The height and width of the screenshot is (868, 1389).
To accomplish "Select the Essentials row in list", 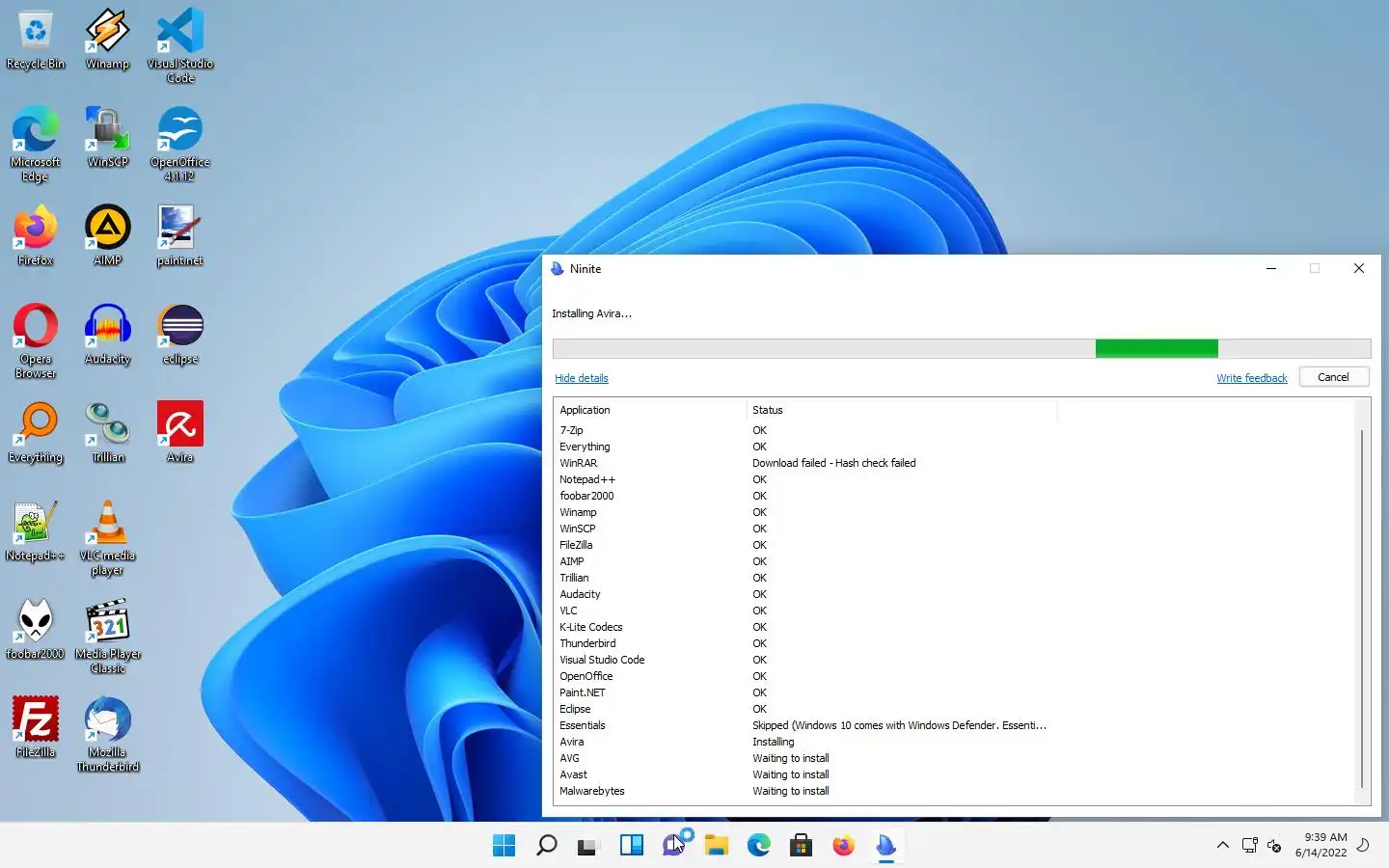I will pyautogui.click(x=955, y=725).
